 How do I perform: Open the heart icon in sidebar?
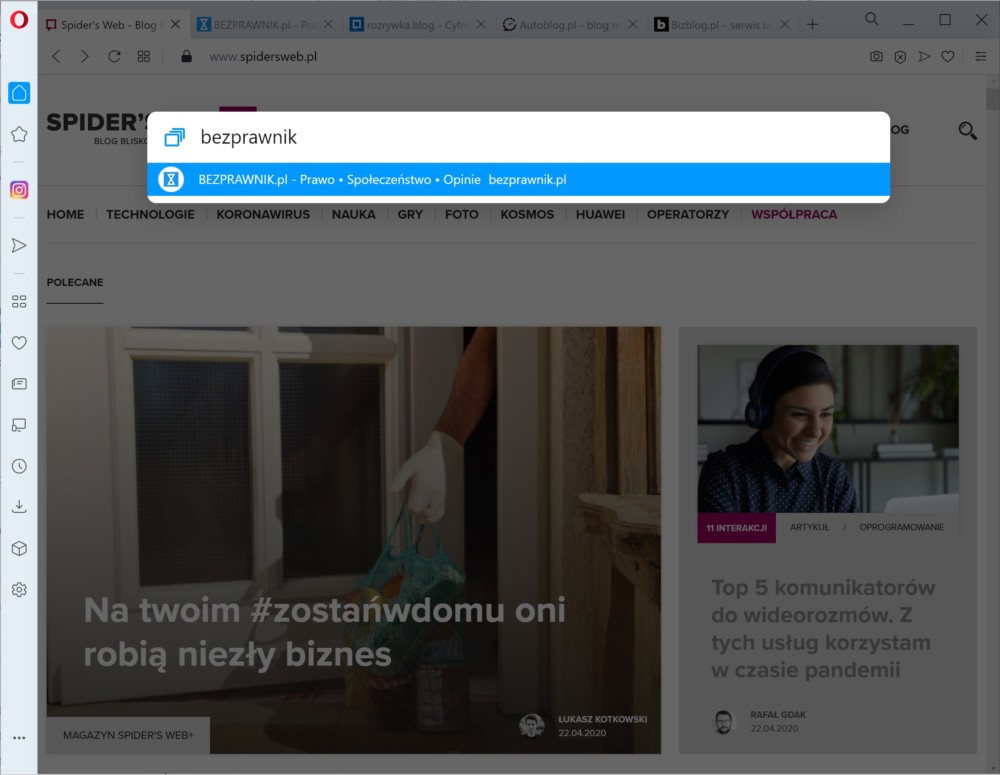(x=19, y=343)
